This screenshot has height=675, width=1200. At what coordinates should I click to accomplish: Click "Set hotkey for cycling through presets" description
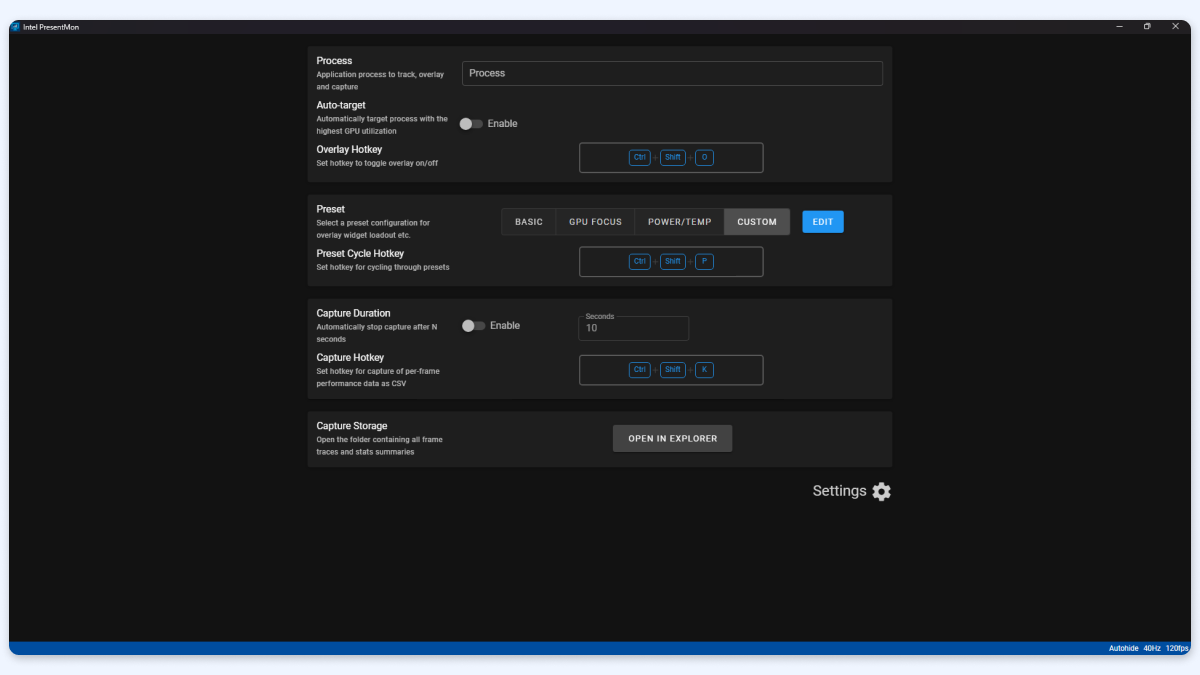[x=383, y=267]
